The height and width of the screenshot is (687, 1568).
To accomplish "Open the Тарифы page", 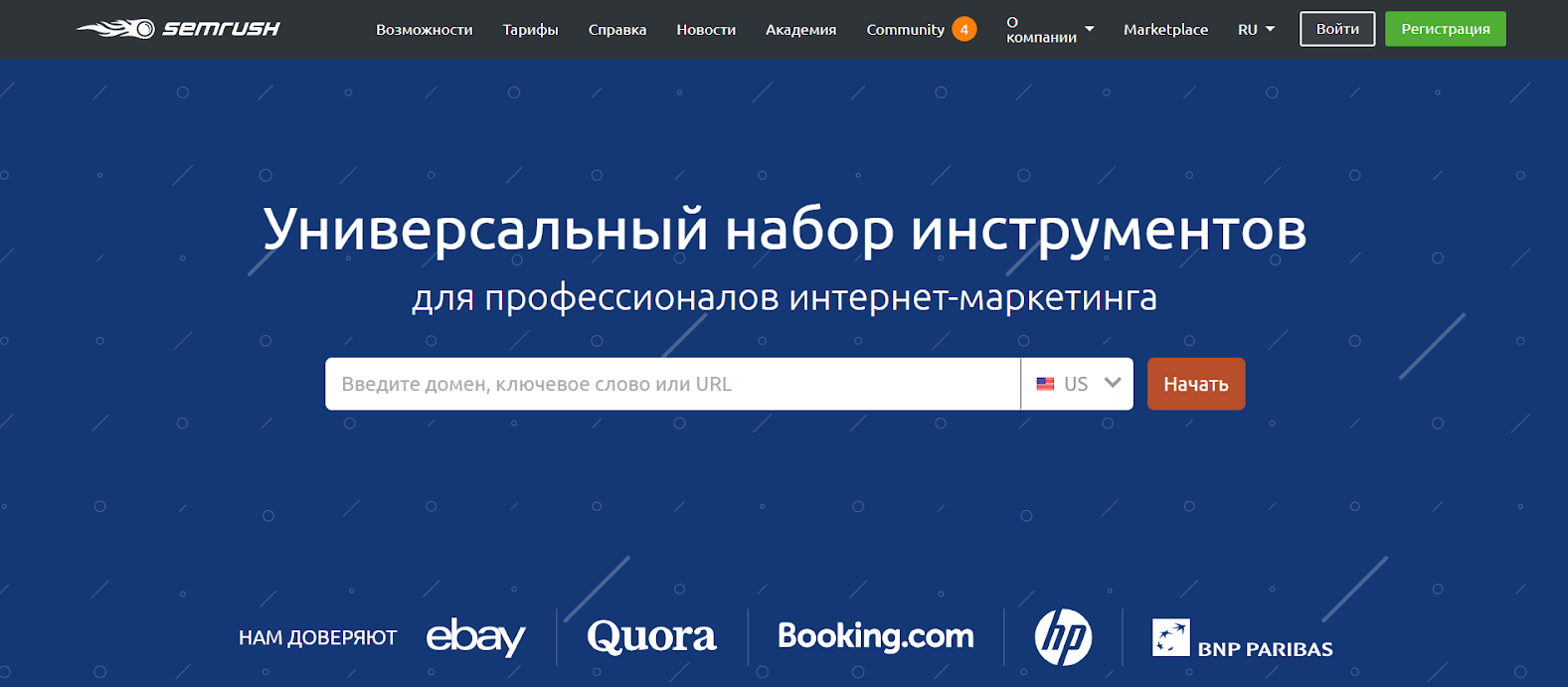I will click(x=530, y=30).
